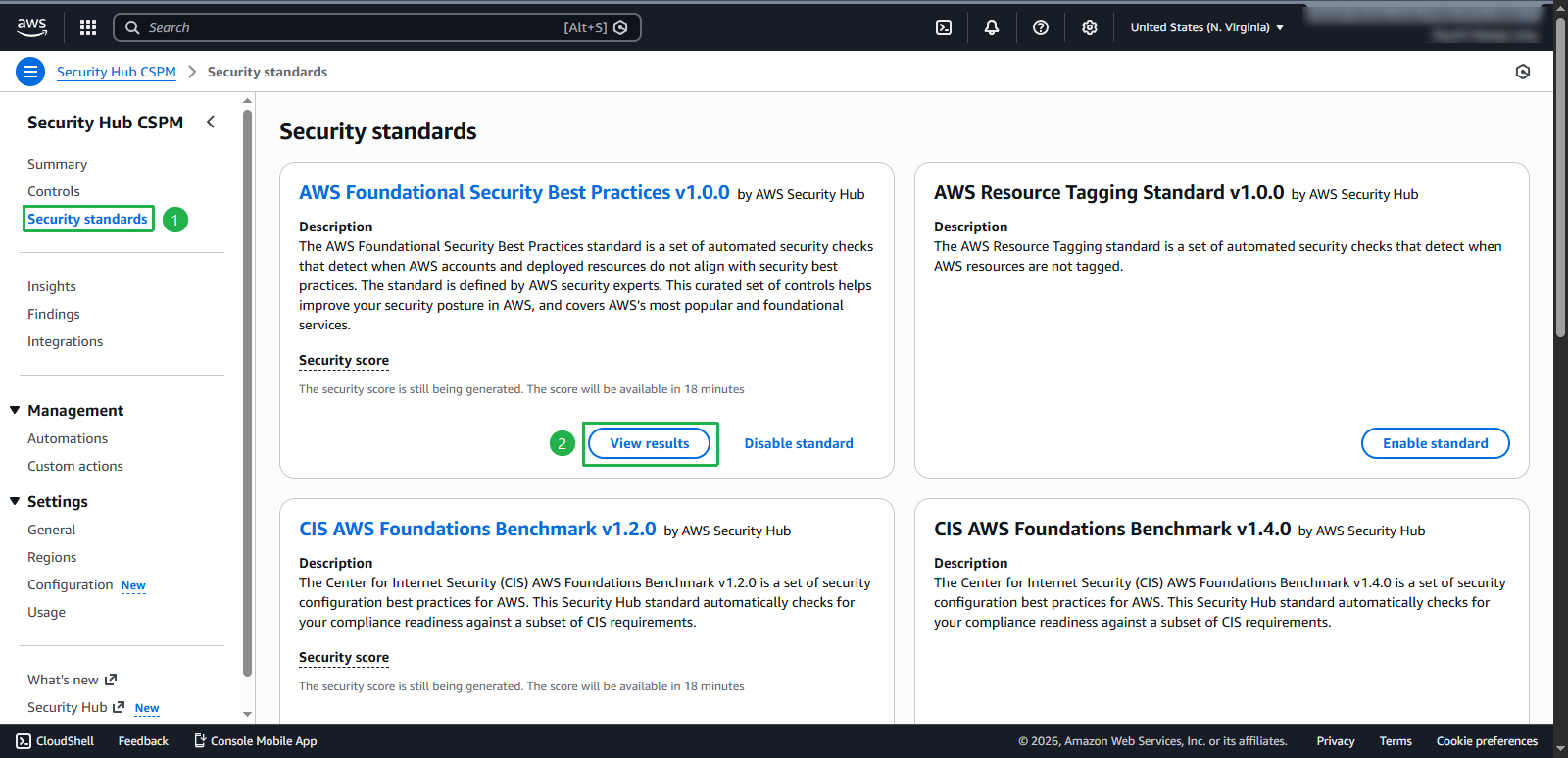Open the United States (N. Virginia) region dropdown
Image resolution: width=1568 pixels, height=758 pixels.
(1206, 27)
